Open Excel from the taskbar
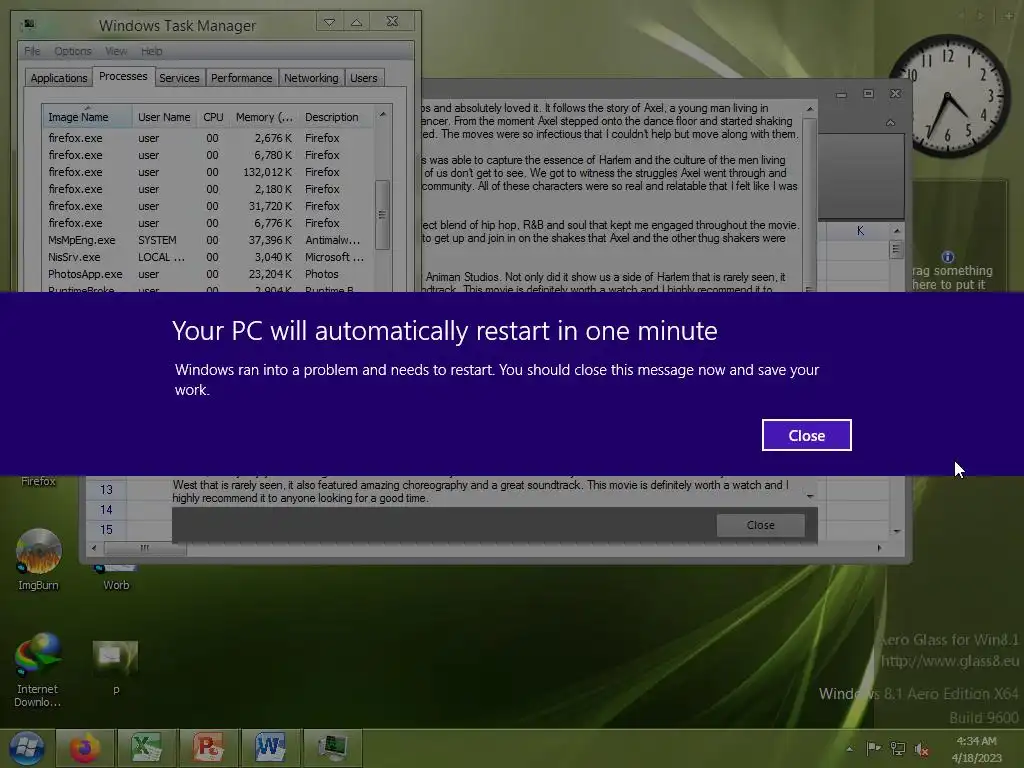 (x=146, y=748)
